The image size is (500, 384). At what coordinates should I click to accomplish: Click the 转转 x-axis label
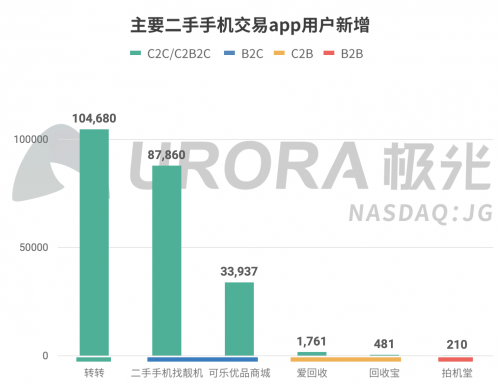pos(94,373)
